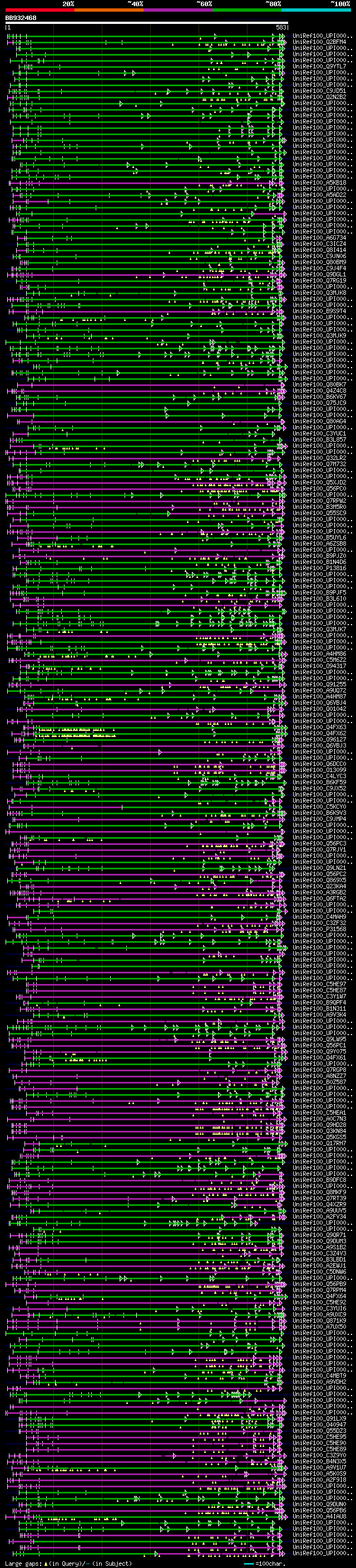This screenshot has height=1568, width=356.
Task: Click hit label UniRef100_Q7RPW2
Action: pos(319,501)
